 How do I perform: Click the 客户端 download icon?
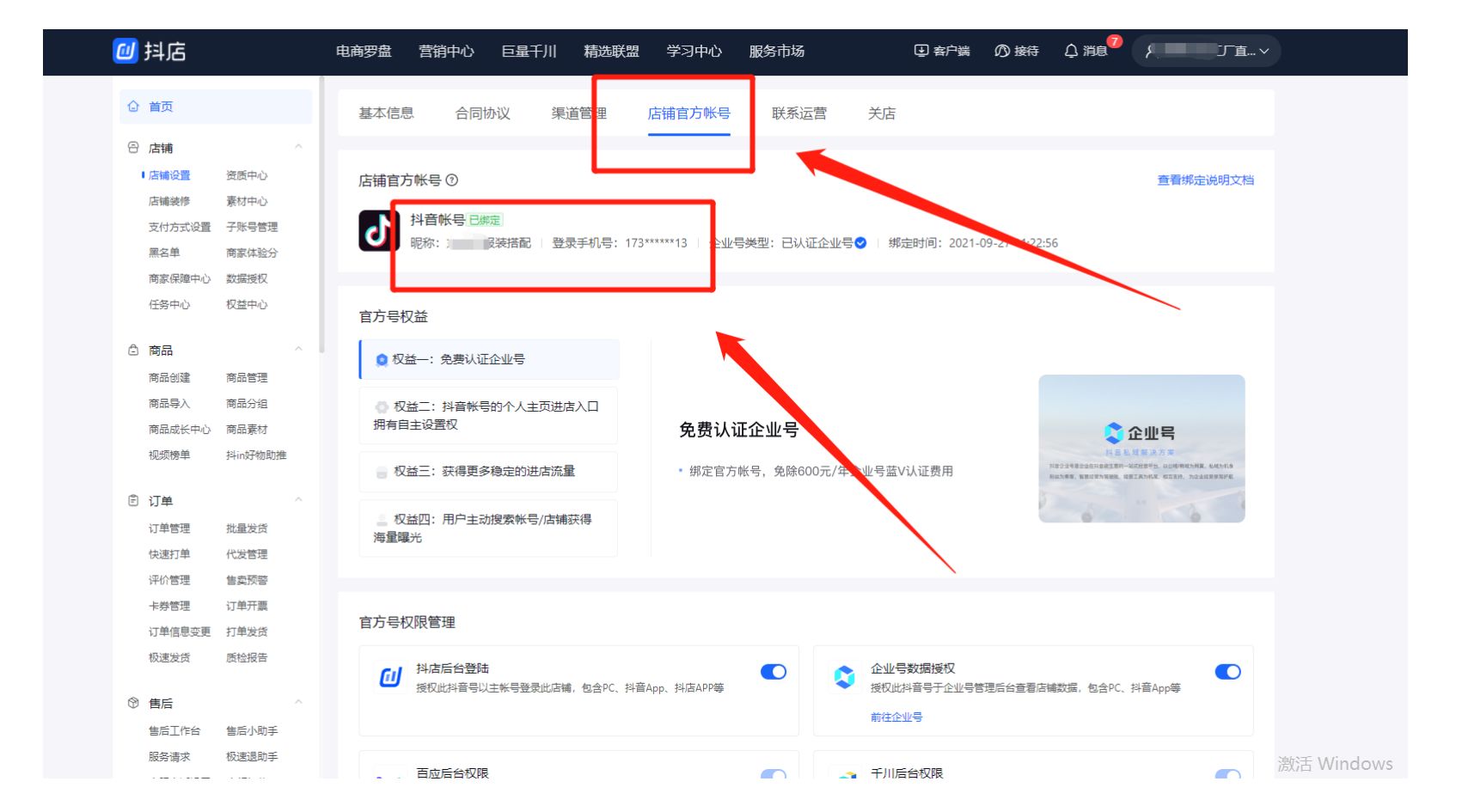(921, 51)
